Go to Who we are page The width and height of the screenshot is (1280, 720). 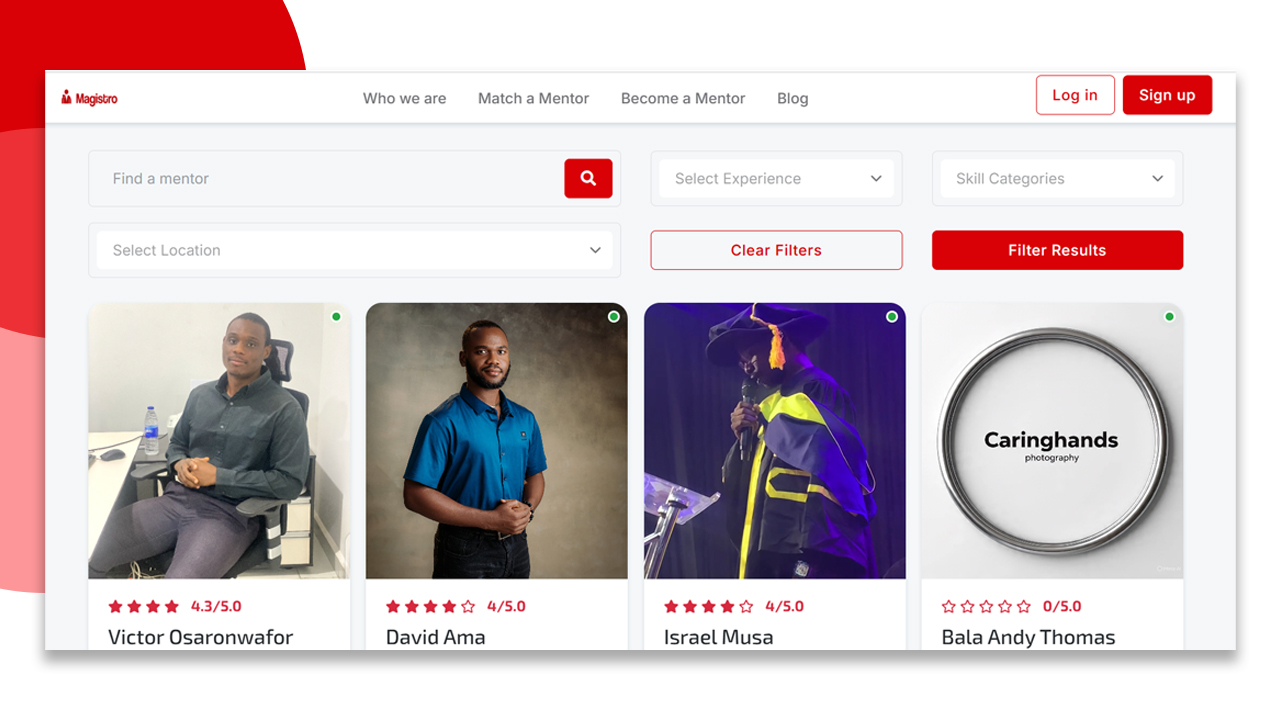pyautogui.click(x=405, y=98)
